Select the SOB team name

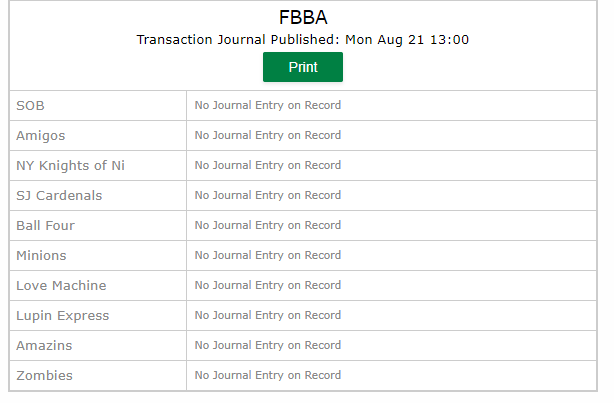pos(30,106)
